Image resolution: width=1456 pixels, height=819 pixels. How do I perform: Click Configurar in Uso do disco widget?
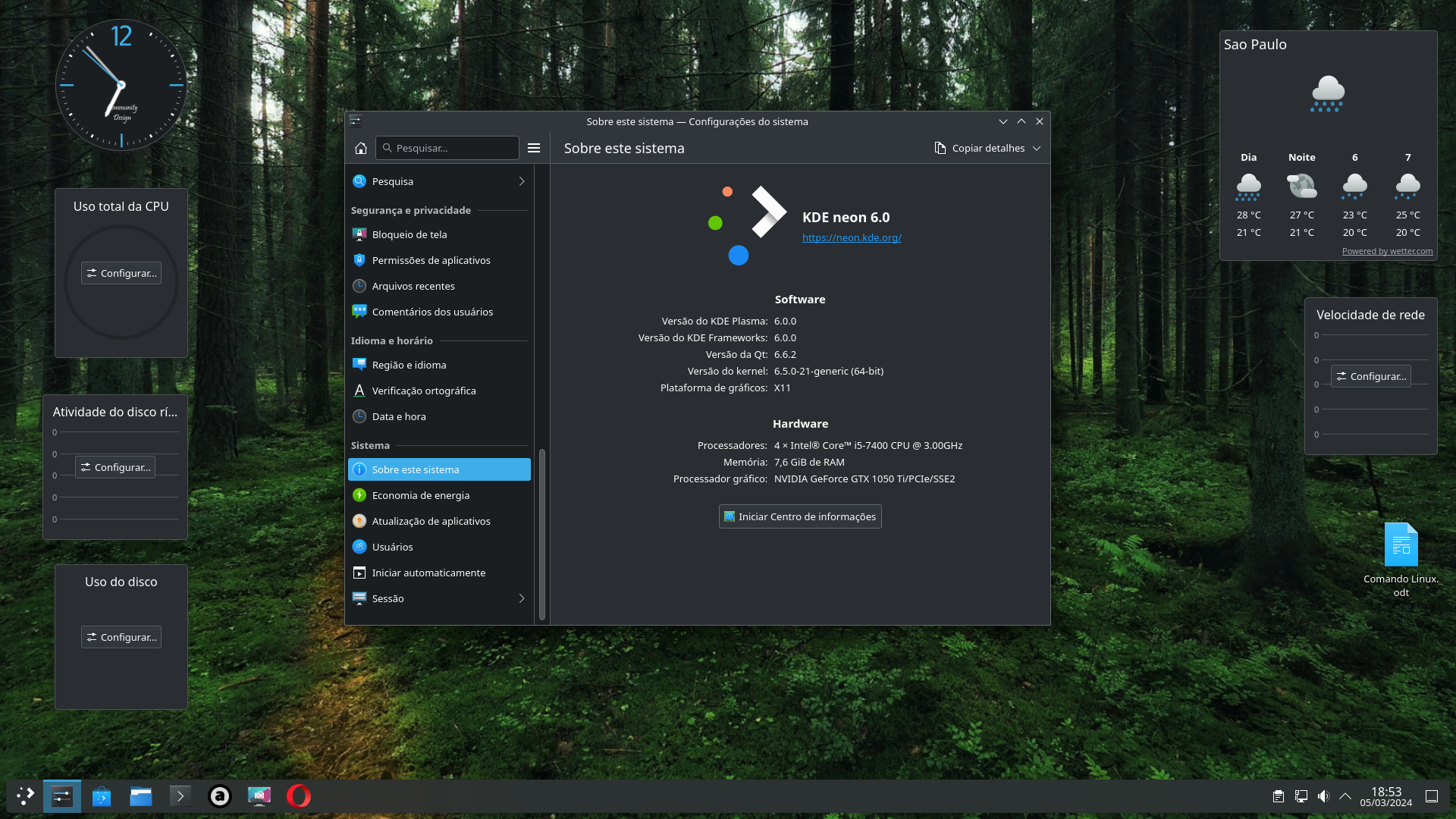[121, 637]
